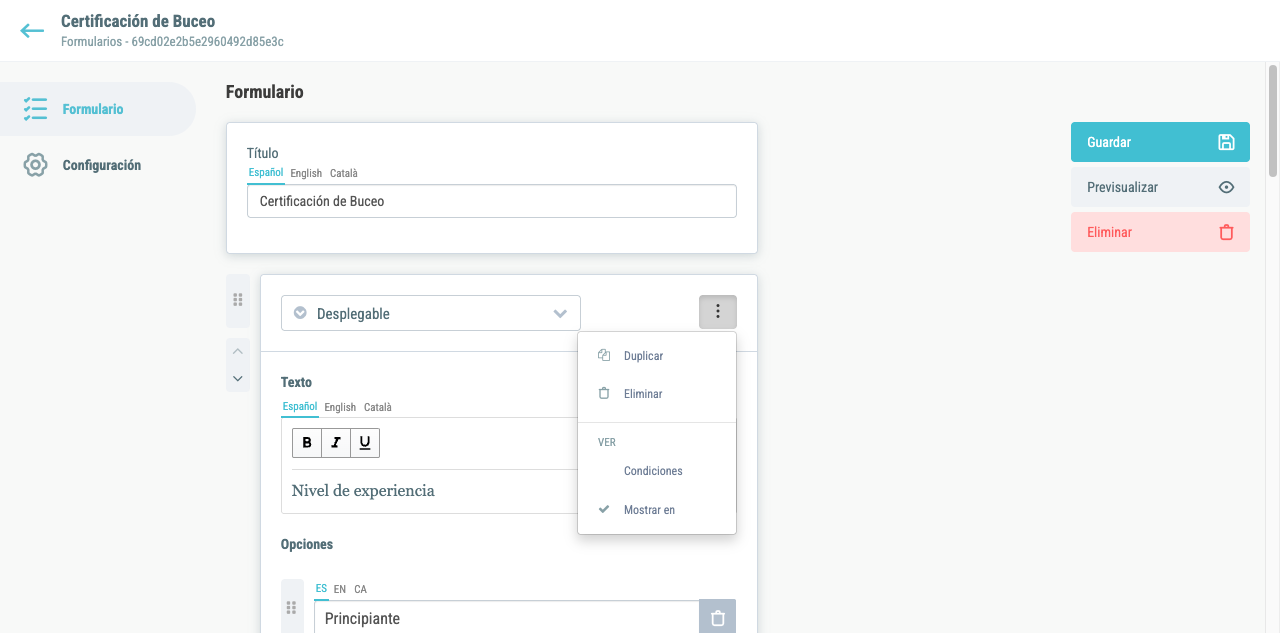Screen dimensions: 1280x633
Task: Select Català tab under Título
Action: click(x=344, y=173)
